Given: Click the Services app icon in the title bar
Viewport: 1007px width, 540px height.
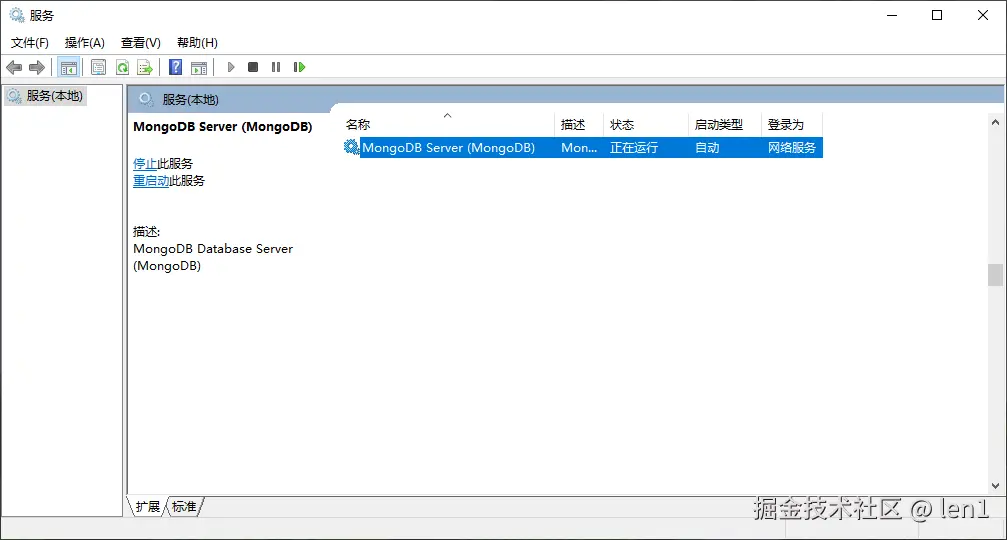Looking at the screenshot, I should point(17,15).
